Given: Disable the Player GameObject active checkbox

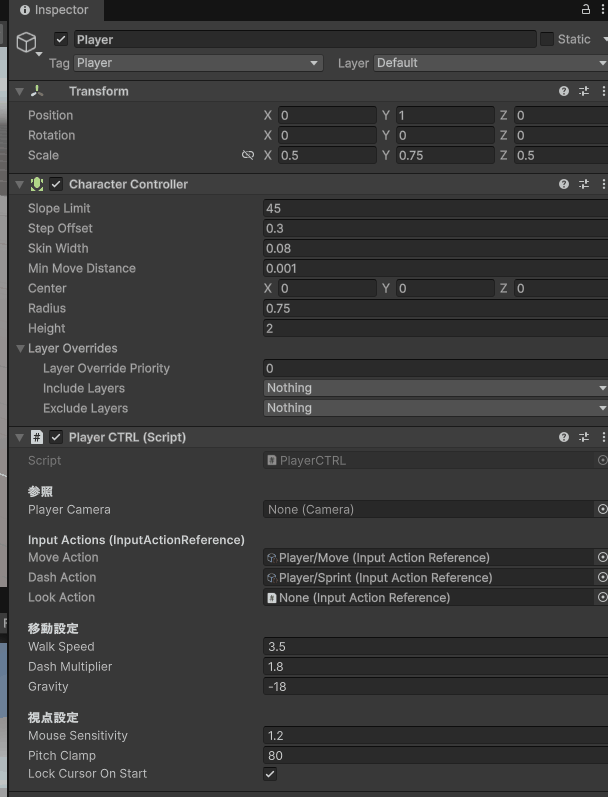Looking at the screenshot, I should (x=61, y=39).
